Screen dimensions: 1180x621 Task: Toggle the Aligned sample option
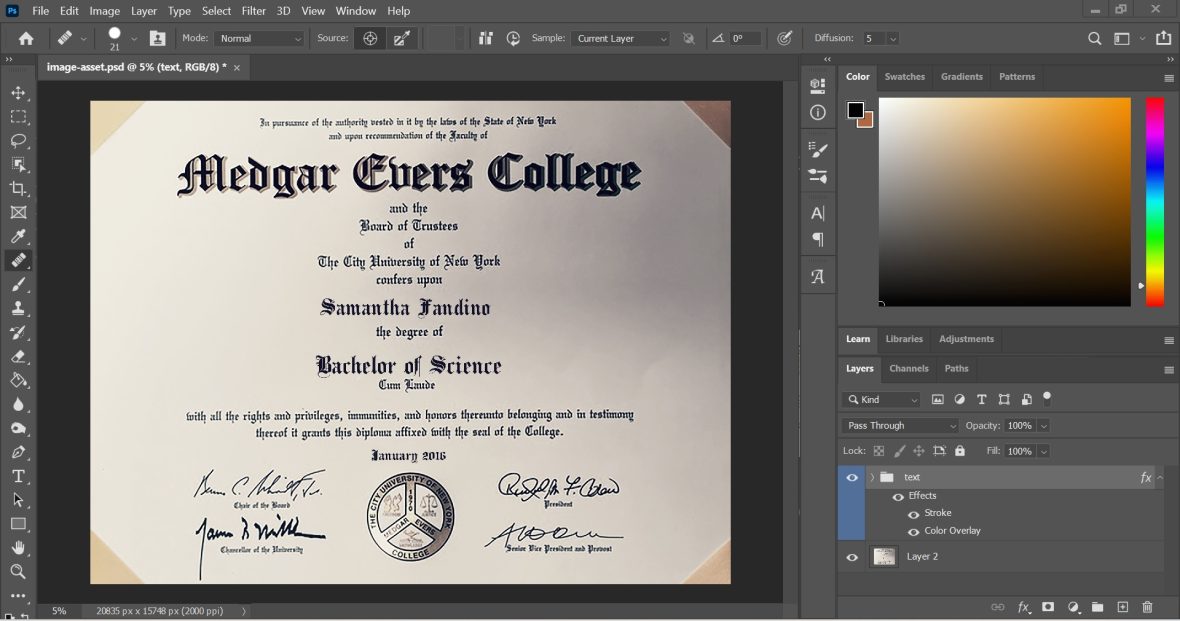[x=485, y=38]
